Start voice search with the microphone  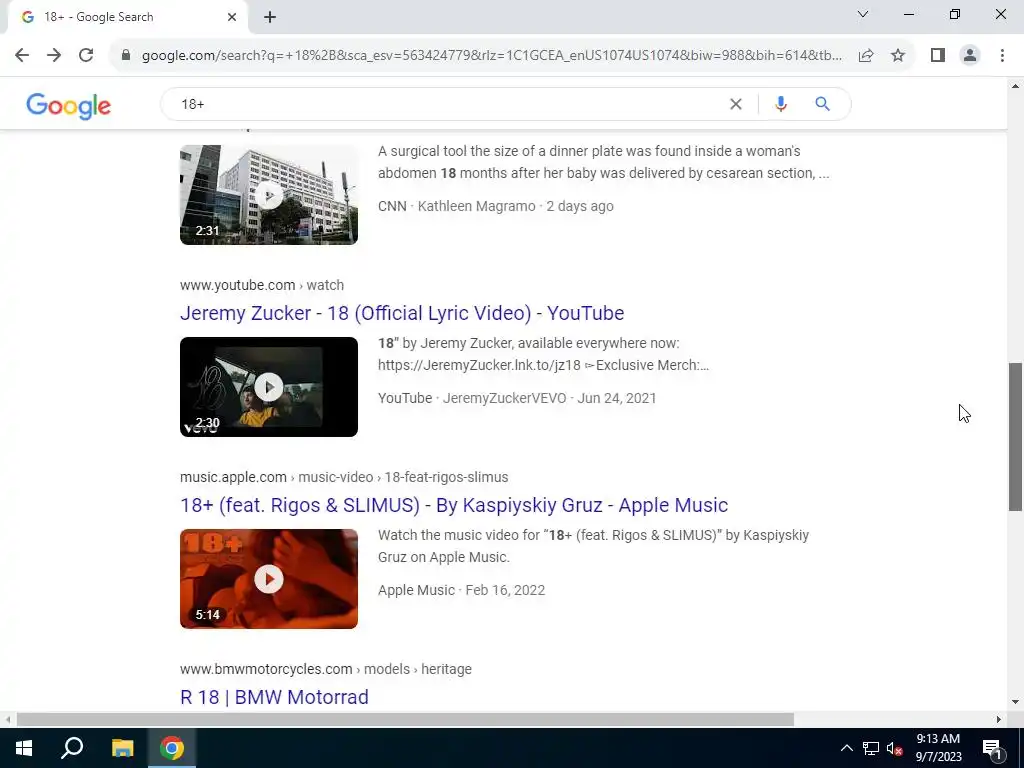coord(780,104)
